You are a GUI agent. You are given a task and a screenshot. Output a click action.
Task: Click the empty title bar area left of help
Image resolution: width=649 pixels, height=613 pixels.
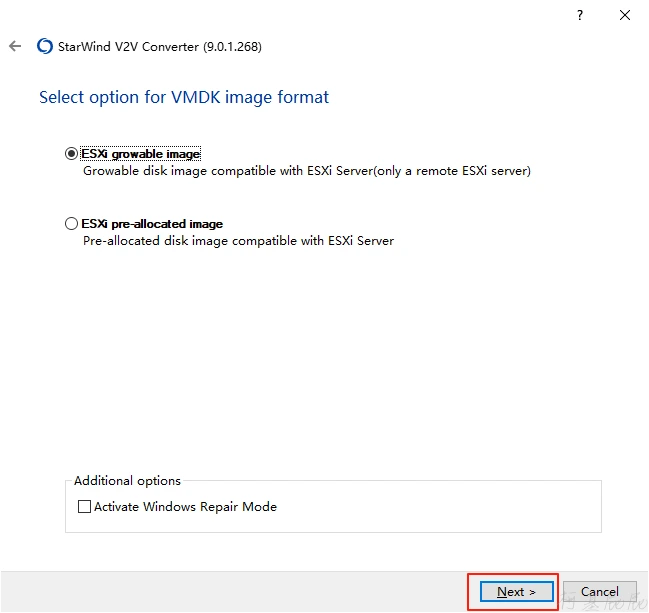click(300, 16)
